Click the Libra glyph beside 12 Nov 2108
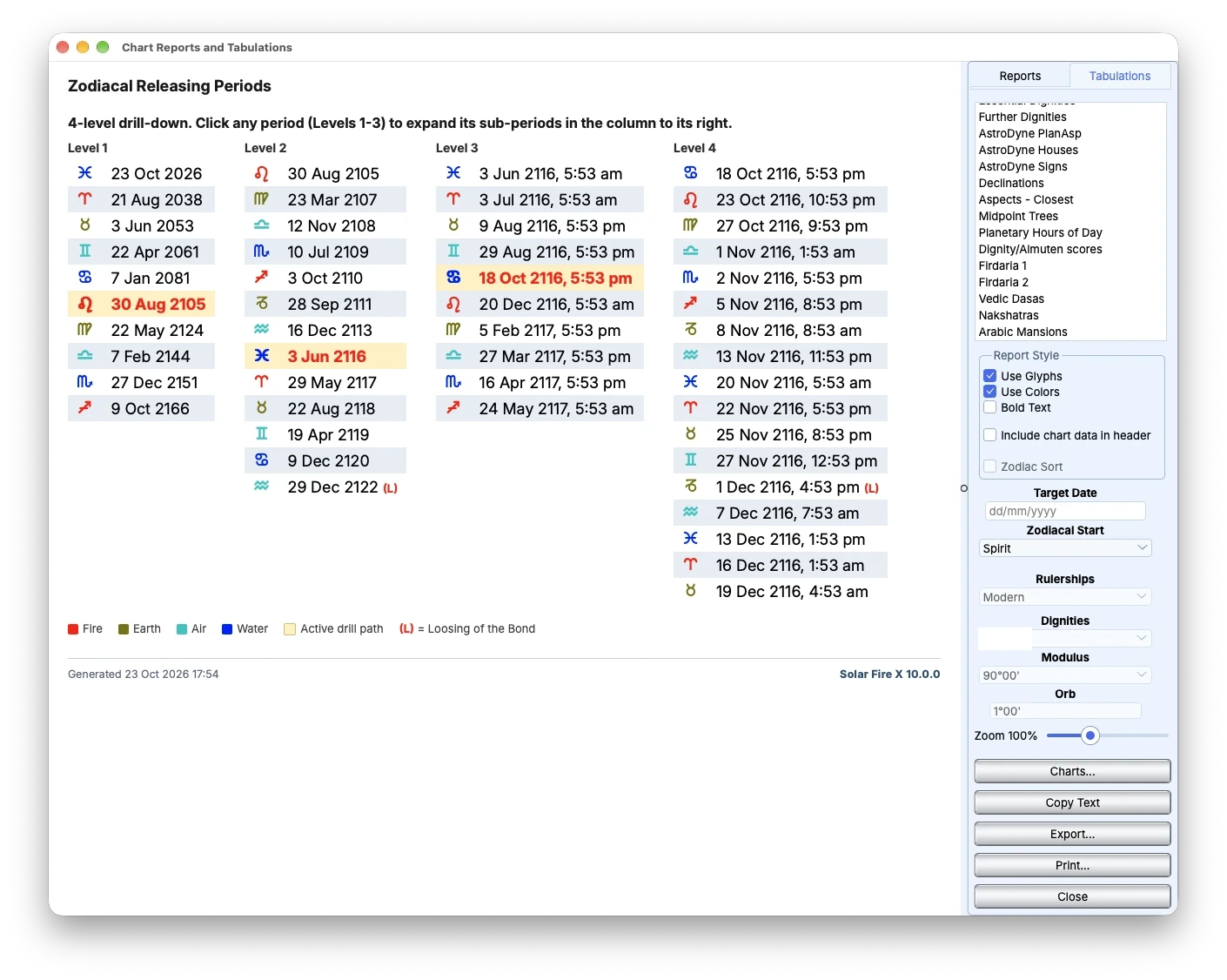1227x980 pixels. click(x=261, y=225)
